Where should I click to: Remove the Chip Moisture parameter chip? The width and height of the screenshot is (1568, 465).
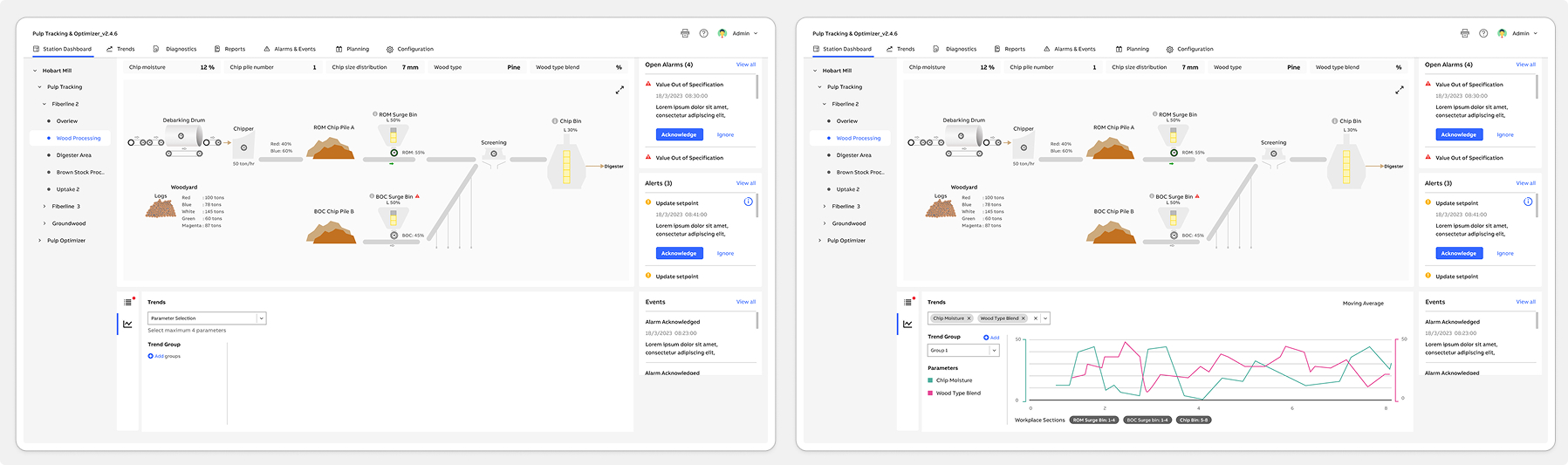969,318
